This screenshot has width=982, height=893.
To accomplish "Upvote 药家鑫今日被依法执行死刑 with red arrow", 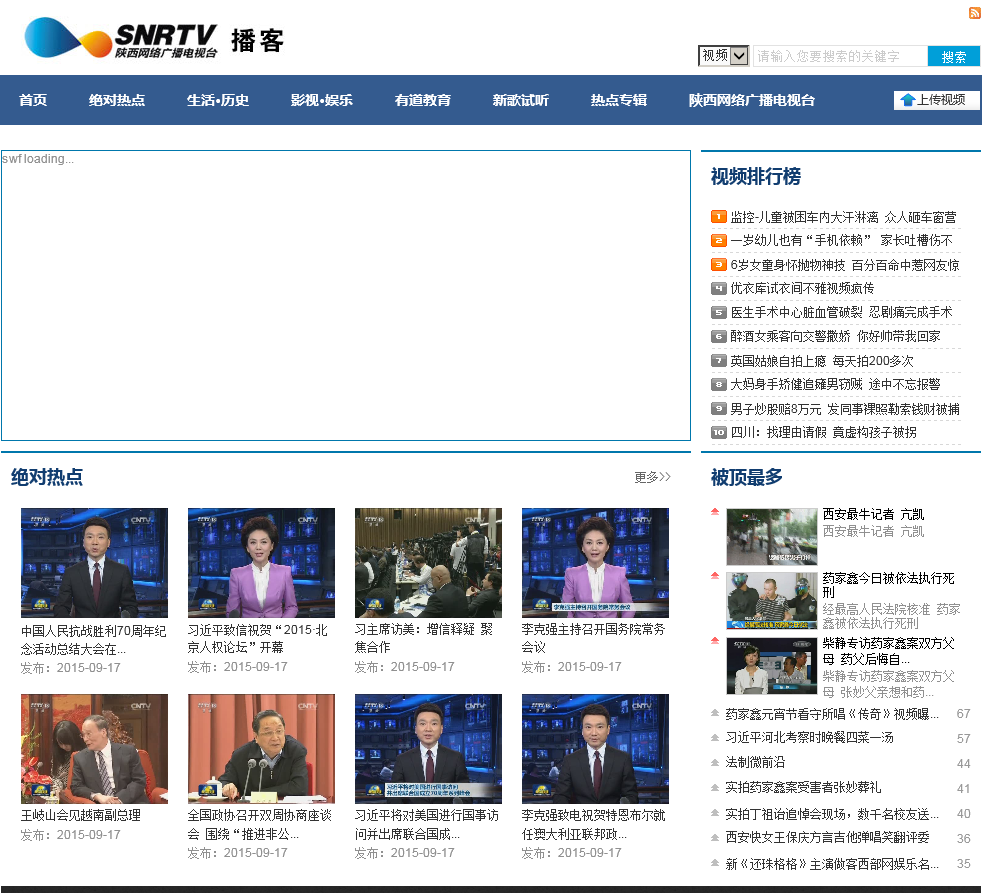I will [x=714, y=576].
